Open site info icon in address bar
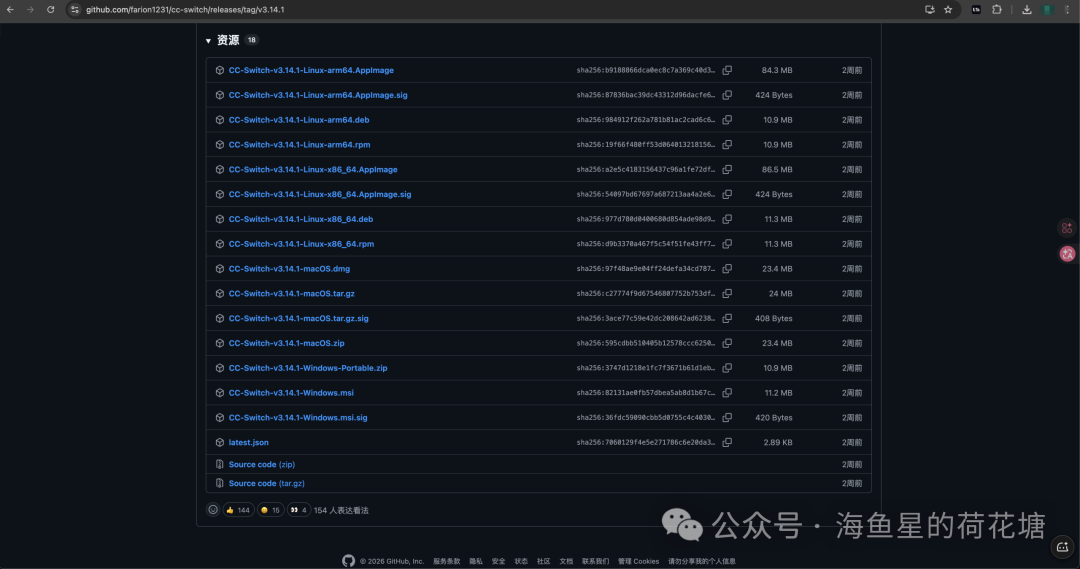The height and width of the screenshot is (569, 1080). pos(74,10)
